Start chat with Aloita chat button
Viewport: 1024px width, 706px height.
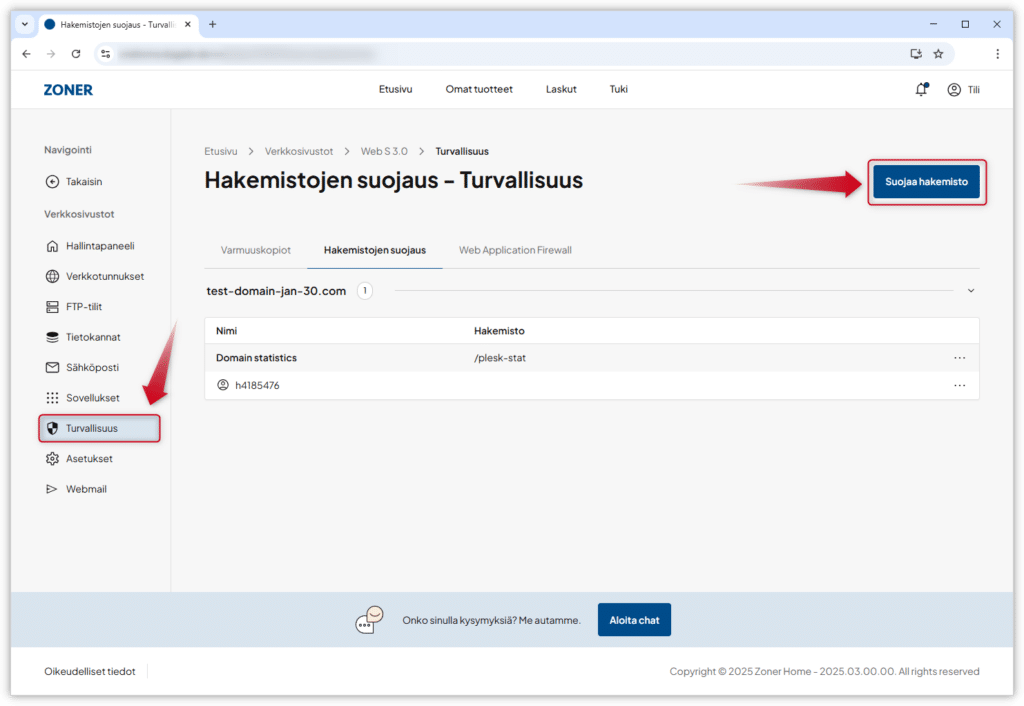[x=634, y=620]
